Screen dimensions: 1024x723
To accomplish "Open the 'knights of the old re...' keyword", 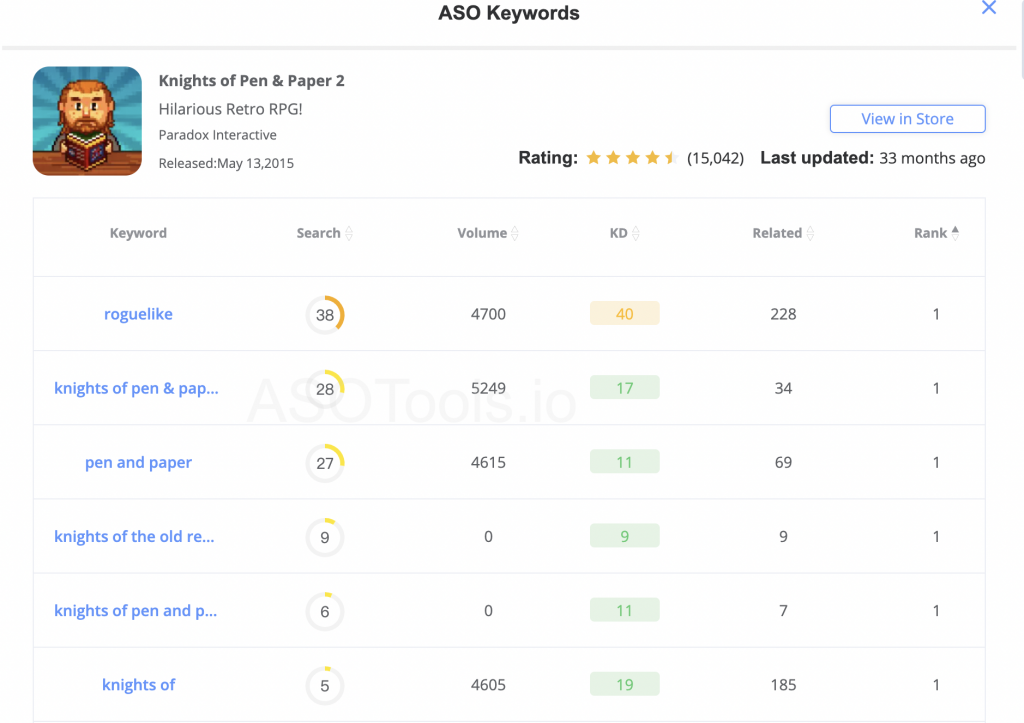I will click(135, 537).
